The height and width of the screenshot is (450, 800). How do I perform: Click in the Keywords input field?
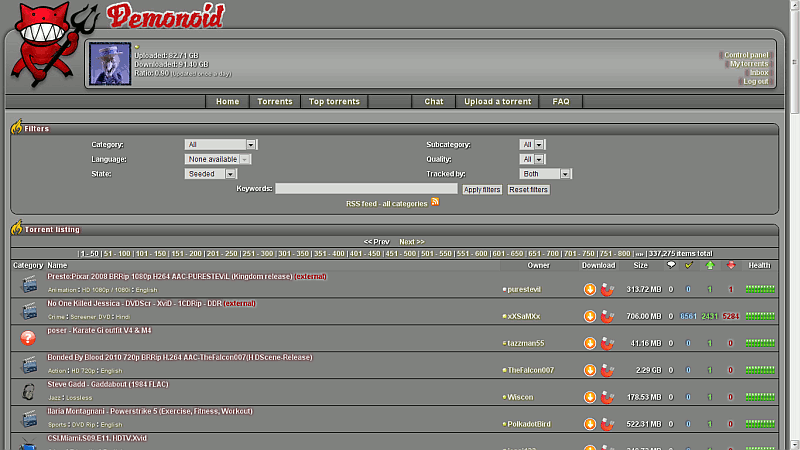point(366,188)
